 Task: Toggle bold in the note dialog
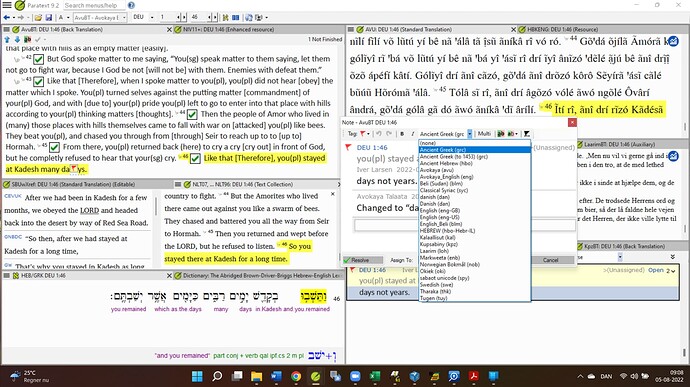[402, 134]
